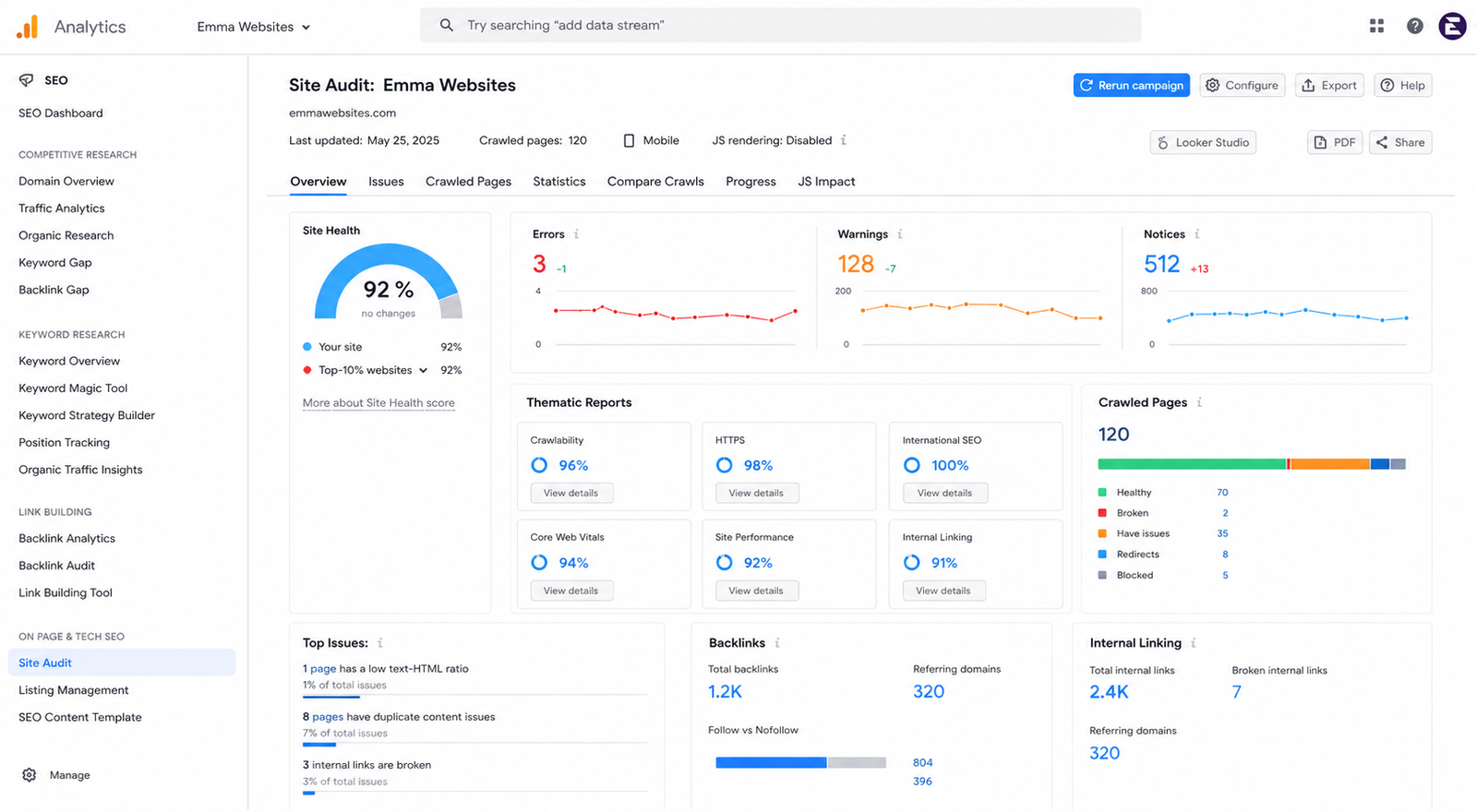Click the search magnifier icon
This screenshot has height=812, width=1477.
(446, 25)
